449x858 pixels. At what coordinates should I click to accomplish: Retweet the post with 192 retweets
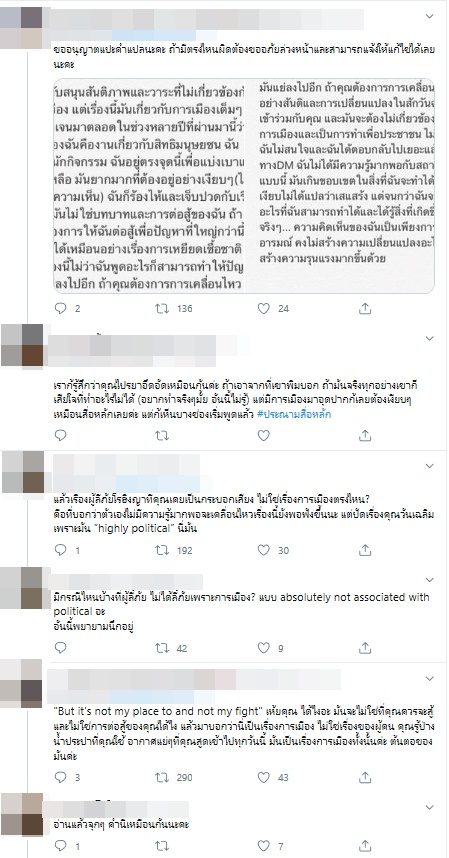pos(162,550)
